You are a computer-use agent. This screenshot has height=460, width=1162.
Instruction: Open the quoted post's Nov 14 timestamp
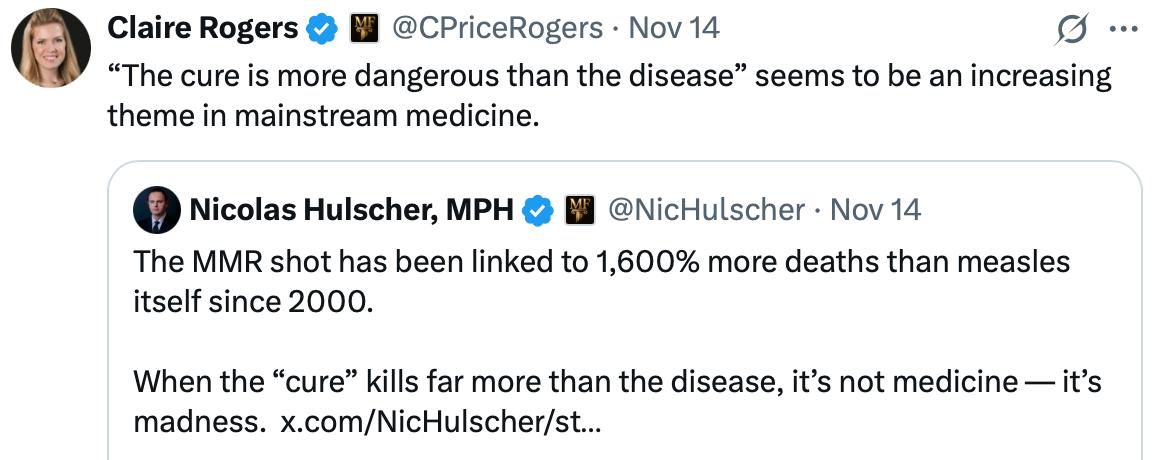[876, 210]
